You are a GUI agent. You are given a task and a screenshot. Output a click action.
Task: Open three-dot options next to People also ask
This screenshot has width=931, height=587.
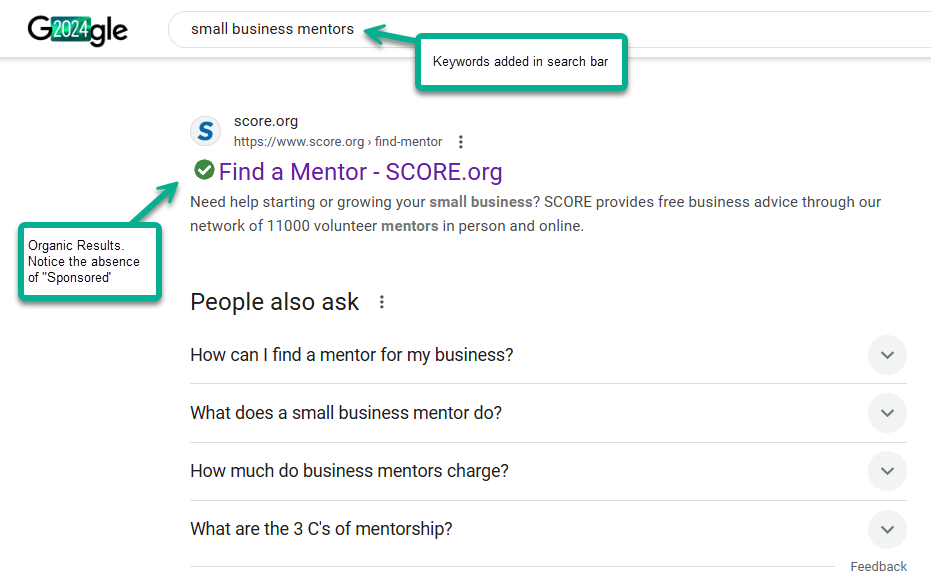click(382, 302)
